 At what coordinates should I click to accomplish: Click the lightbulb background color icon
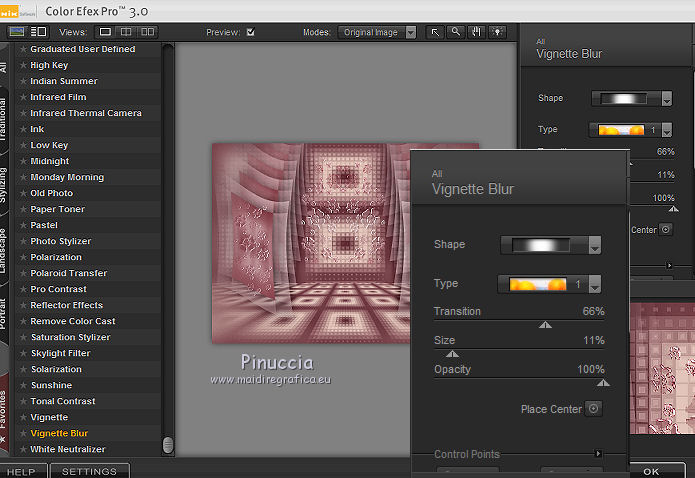(x=497, y=32)
